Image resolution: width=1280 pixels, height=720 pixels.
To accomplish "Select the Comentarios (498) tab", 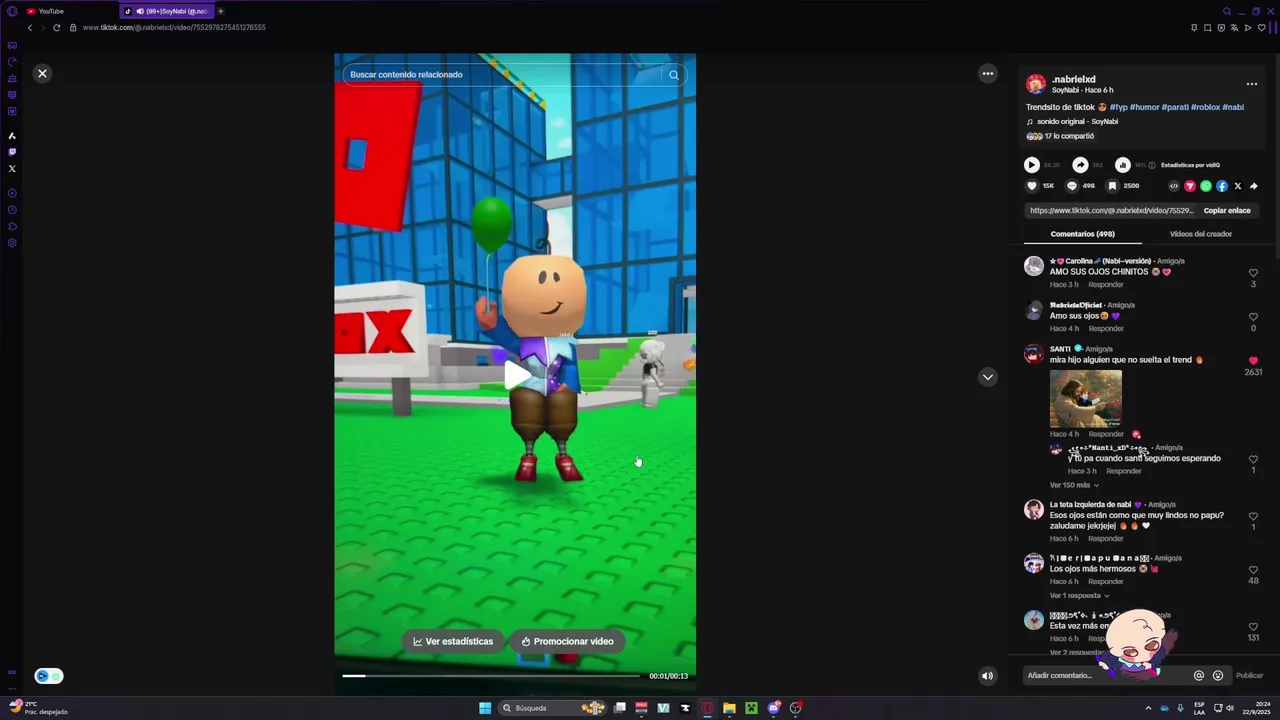I will click(x=1083, y=234).
